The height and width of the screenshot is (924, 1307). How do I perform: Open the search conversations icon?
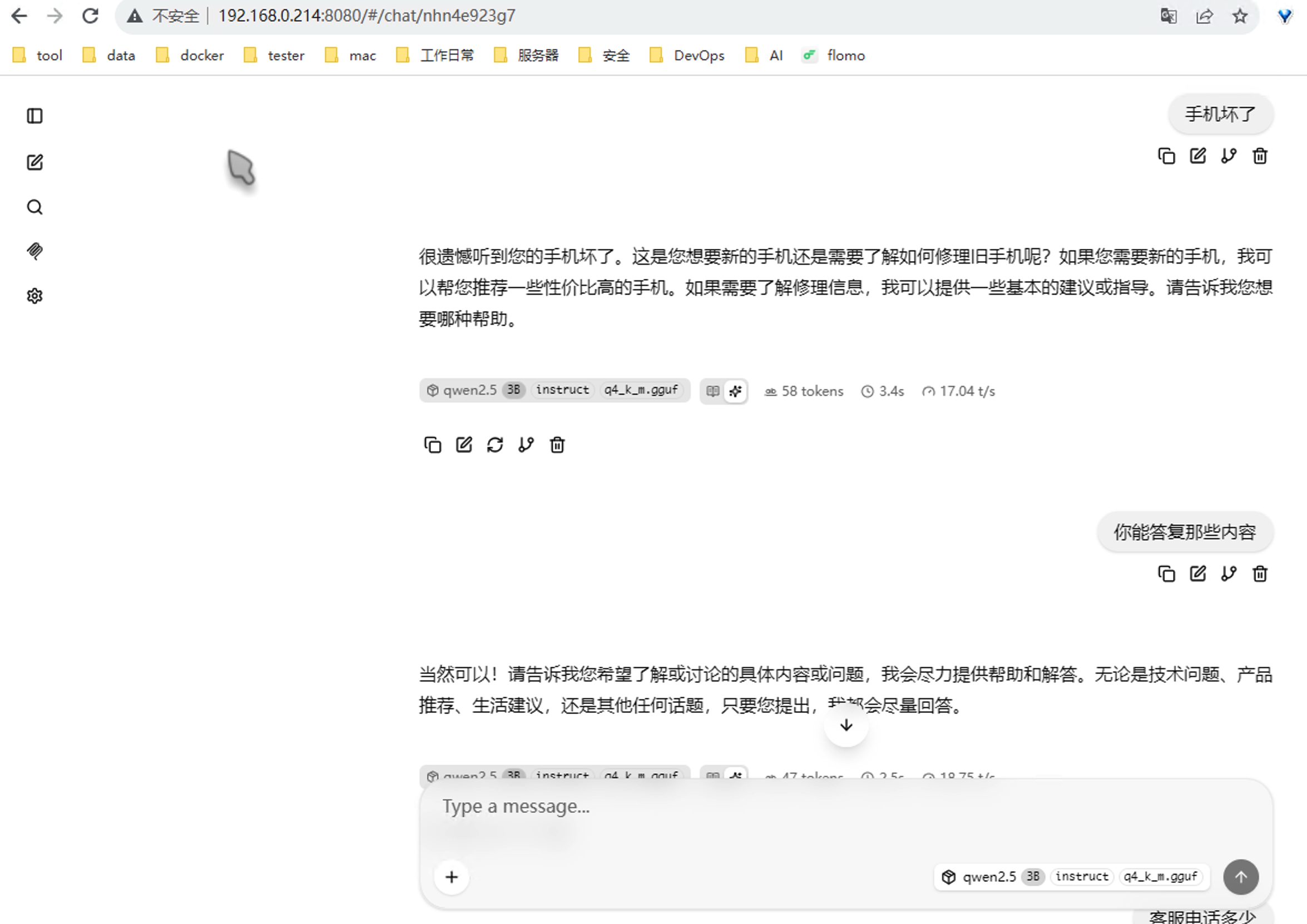(34, 207)
